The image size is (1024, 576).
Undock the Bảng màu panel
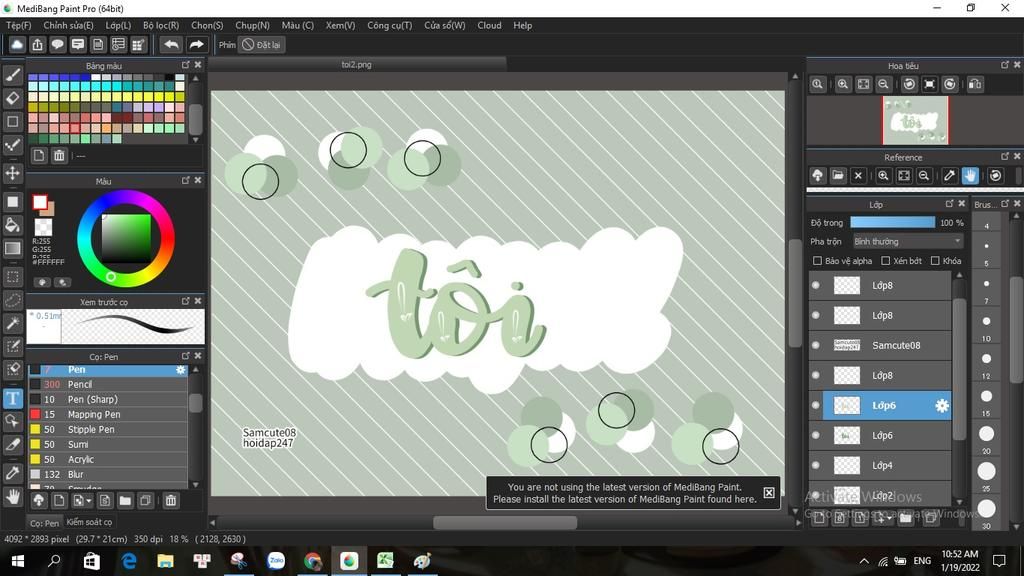(x=185, y=65)
